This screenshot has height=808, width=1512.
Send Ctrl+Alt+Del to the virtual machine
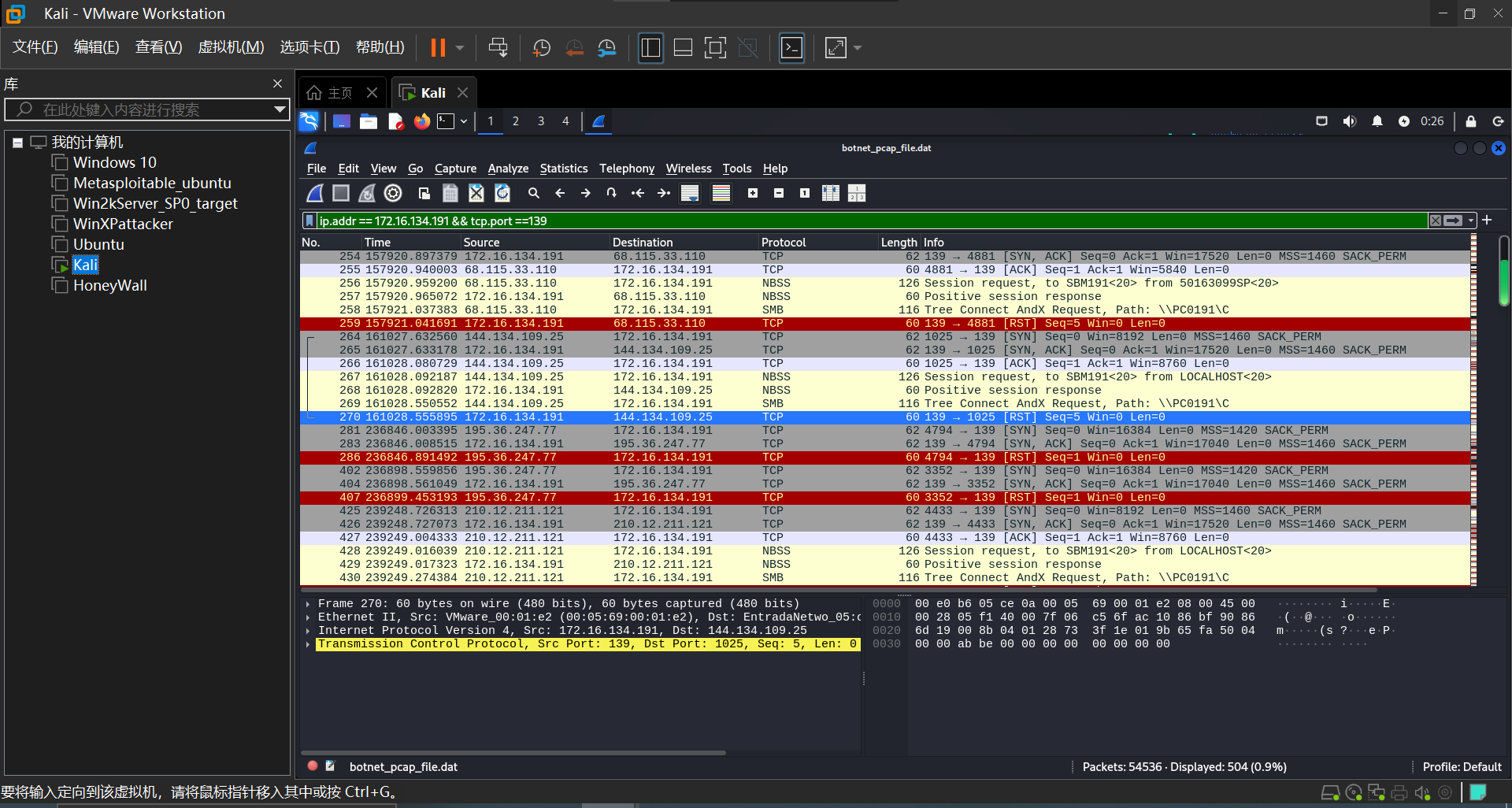click(498, 48)
